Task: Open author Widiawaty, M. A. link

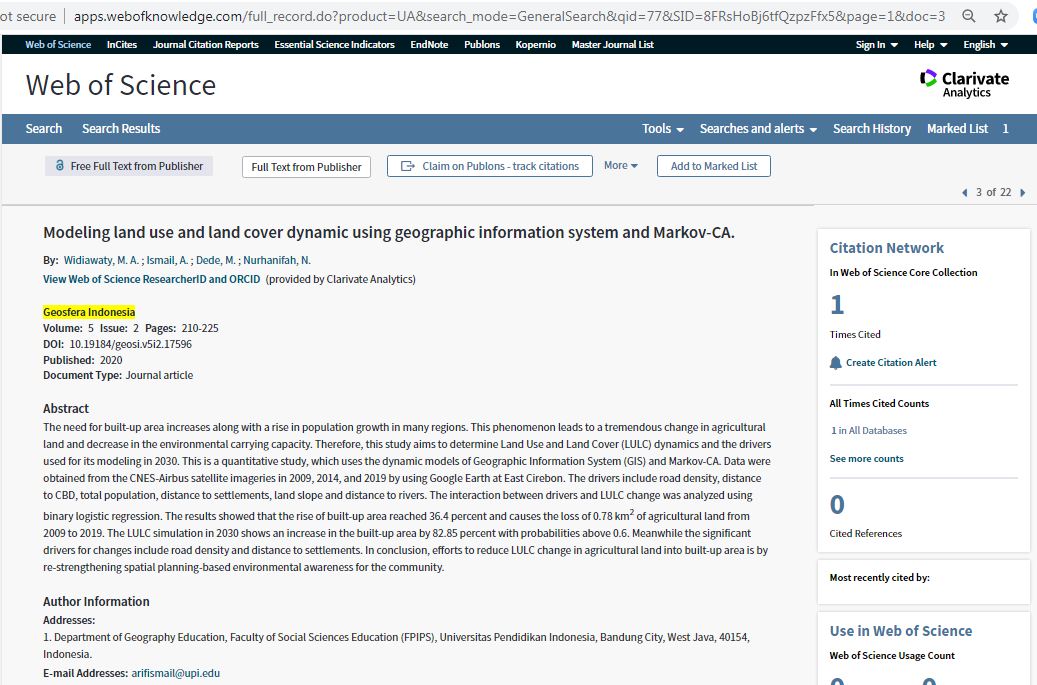Action: 101,261
